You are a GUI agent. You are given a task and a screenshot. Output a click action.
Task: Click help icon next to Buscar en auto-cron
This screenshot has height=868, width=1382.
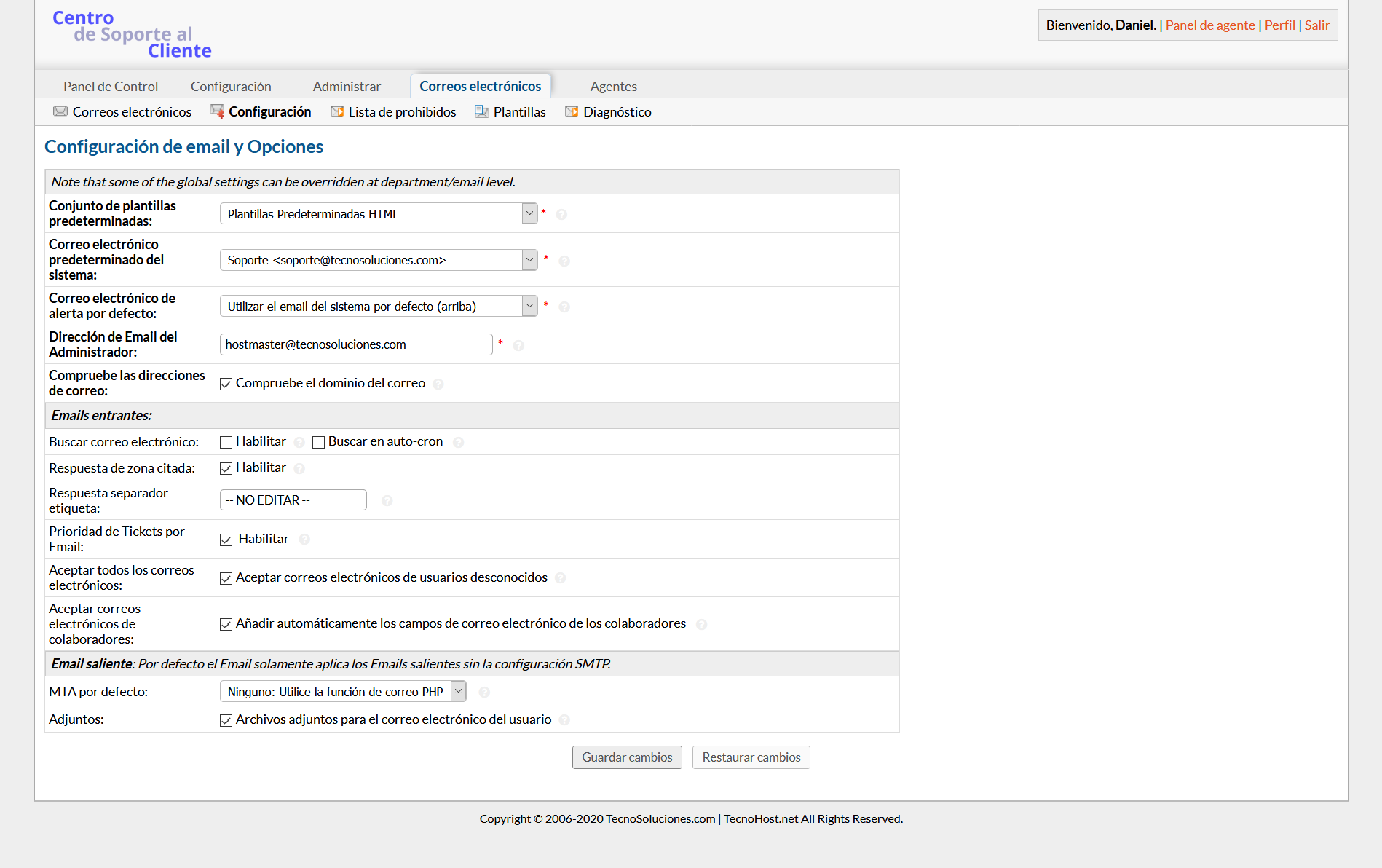pyautogui.click(x=458, y=442)
